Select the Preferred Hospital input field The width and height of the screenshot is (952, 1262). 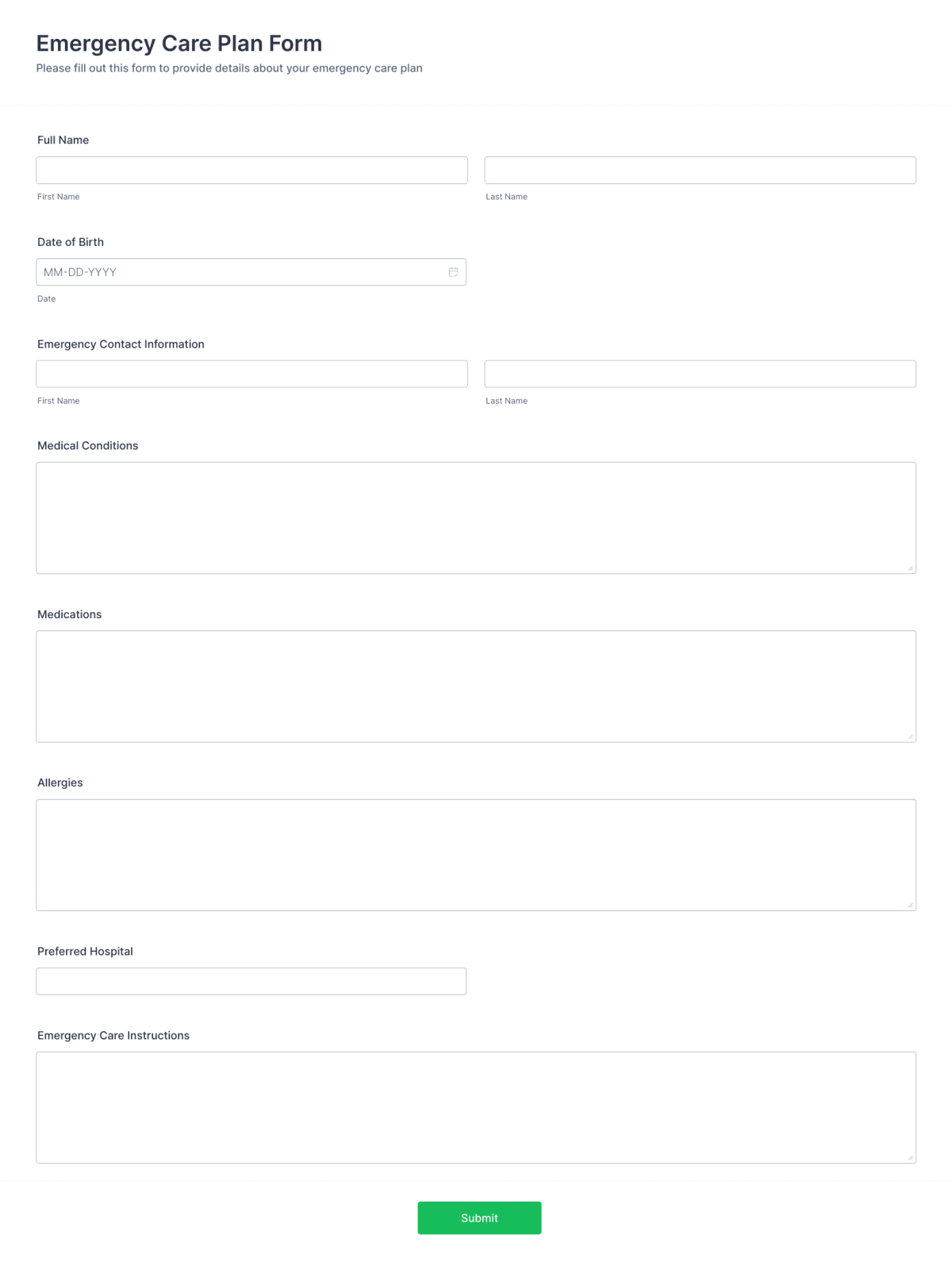tap(251, 981)
